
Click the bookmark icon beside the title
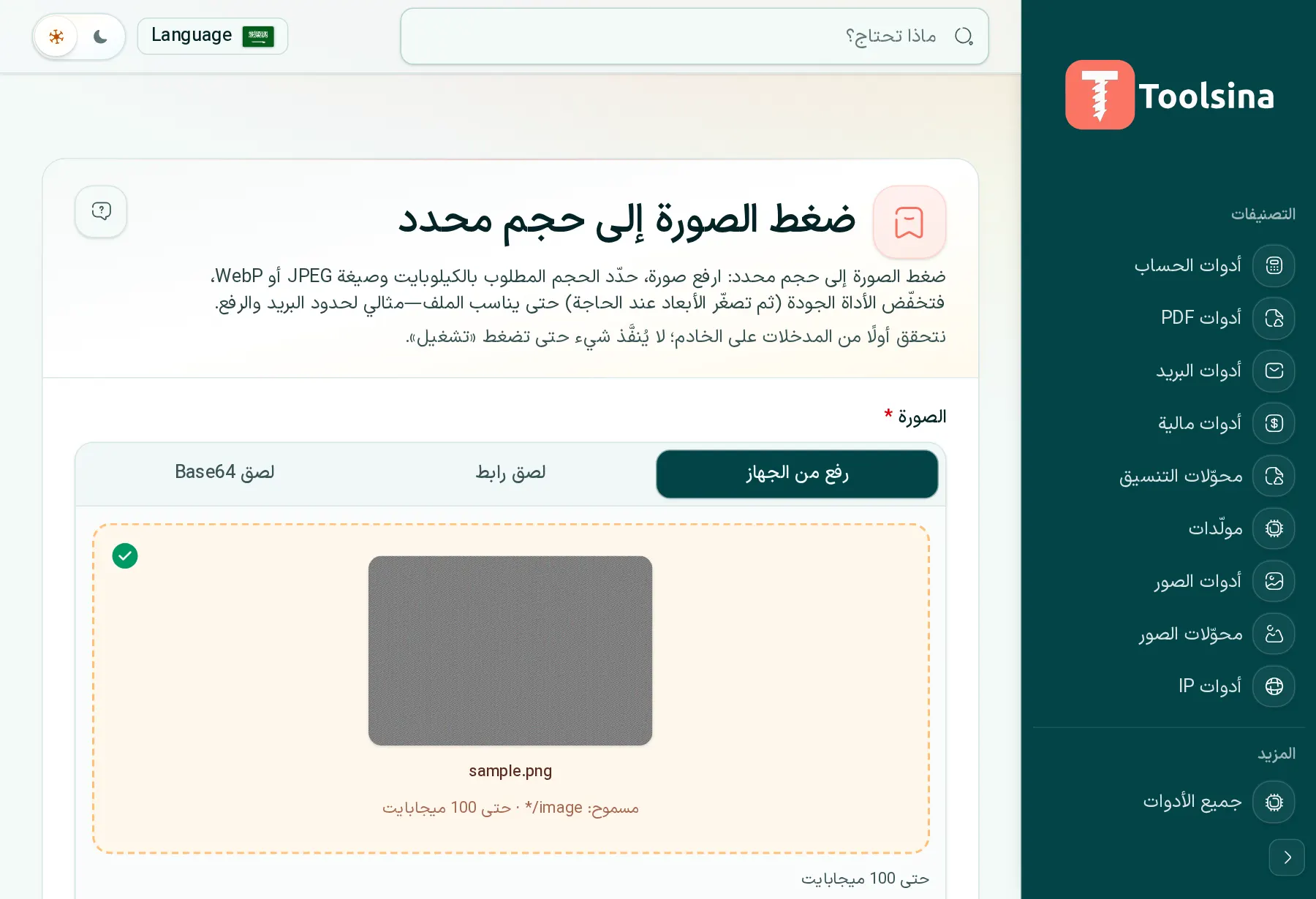point(909,222)
